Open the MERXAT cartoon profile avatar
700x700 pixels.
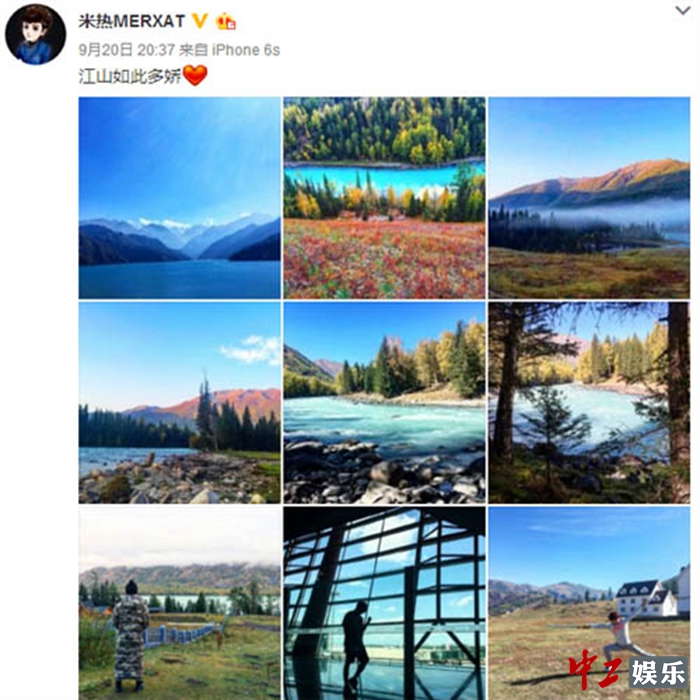[x=35, y=35]
